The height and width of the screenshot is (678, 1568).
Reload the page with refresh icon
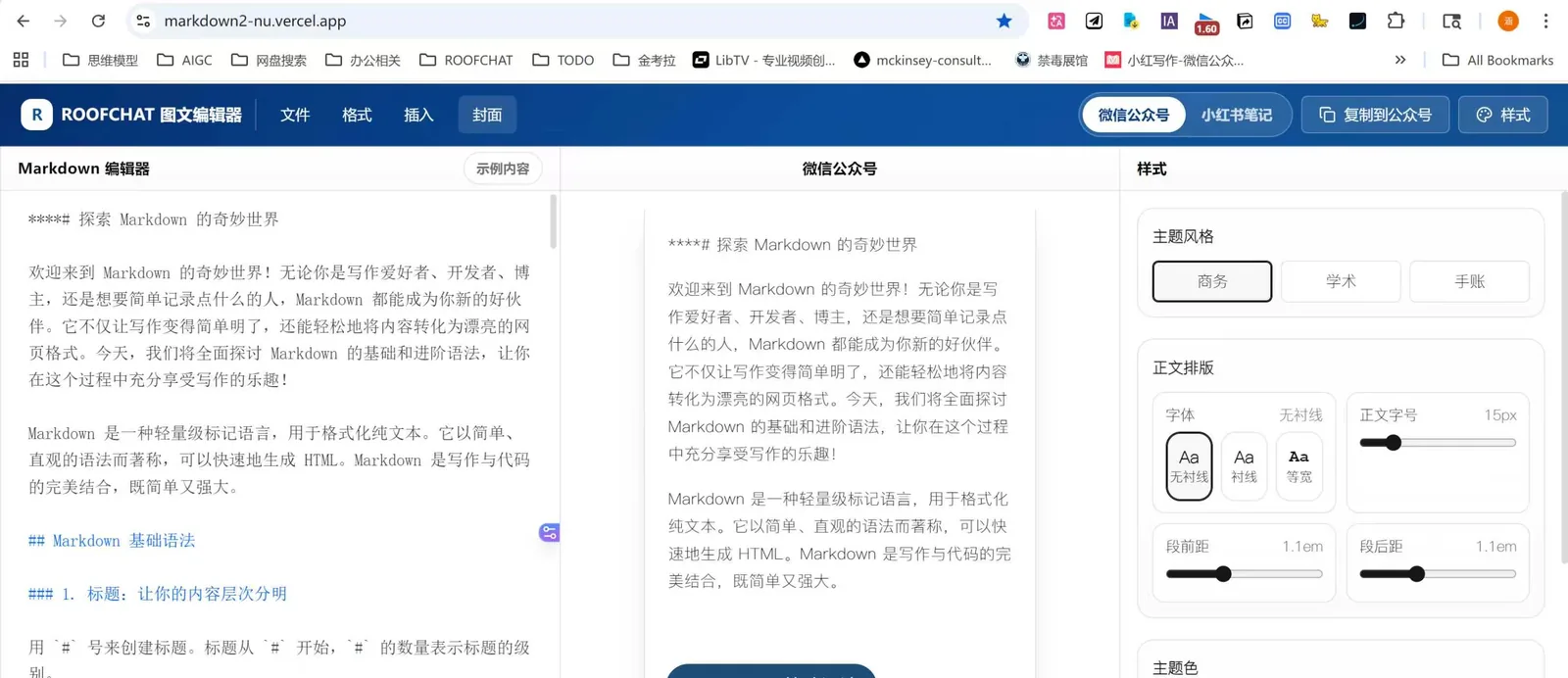click(98, 21)
